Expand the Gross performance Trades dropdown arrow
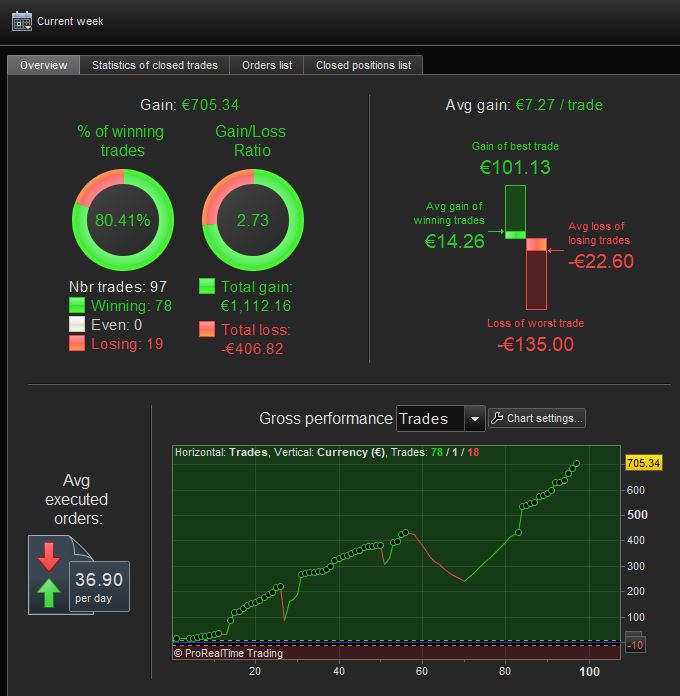This screenshot has width=680, height=696. point(474,419)
